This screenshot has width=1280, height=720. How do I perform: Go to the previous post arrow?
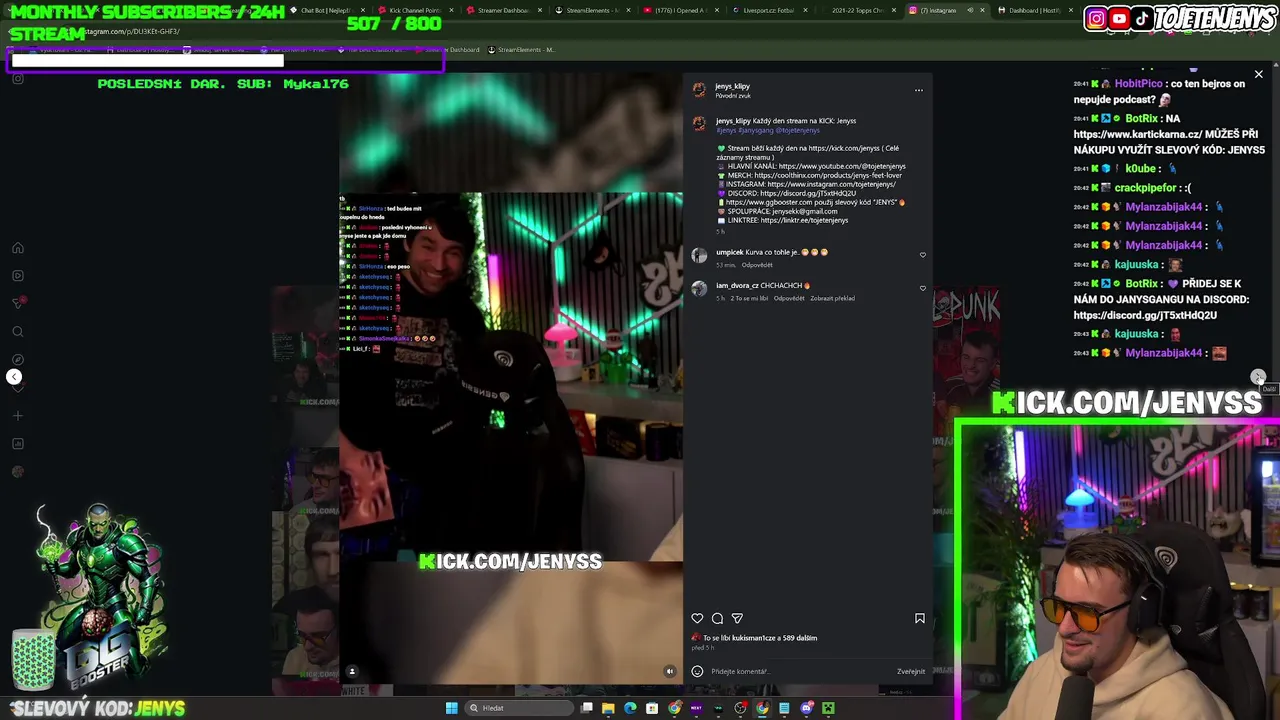point(14,377)
